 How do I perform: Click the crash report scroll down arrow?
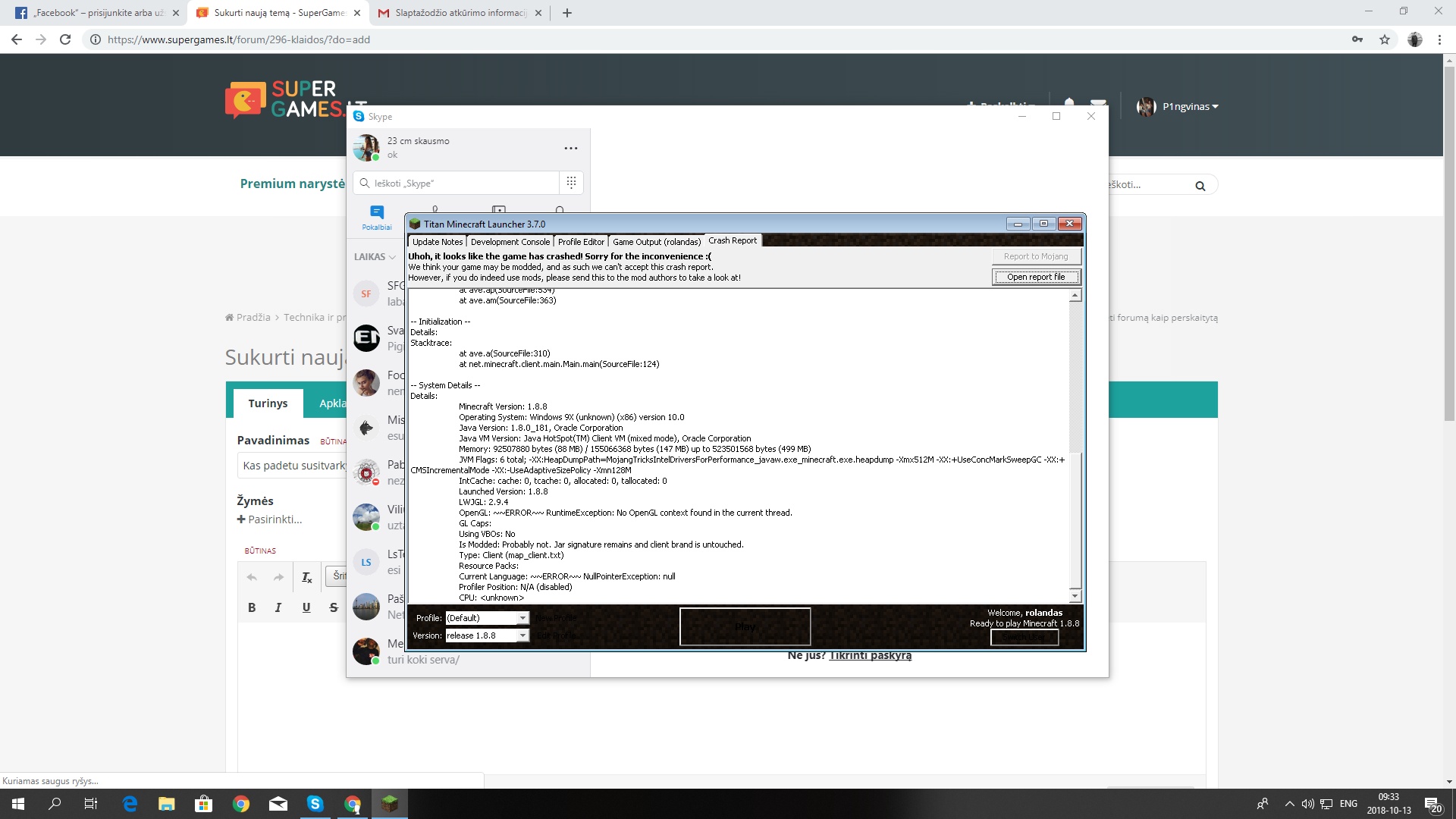tap(1075, 596)
